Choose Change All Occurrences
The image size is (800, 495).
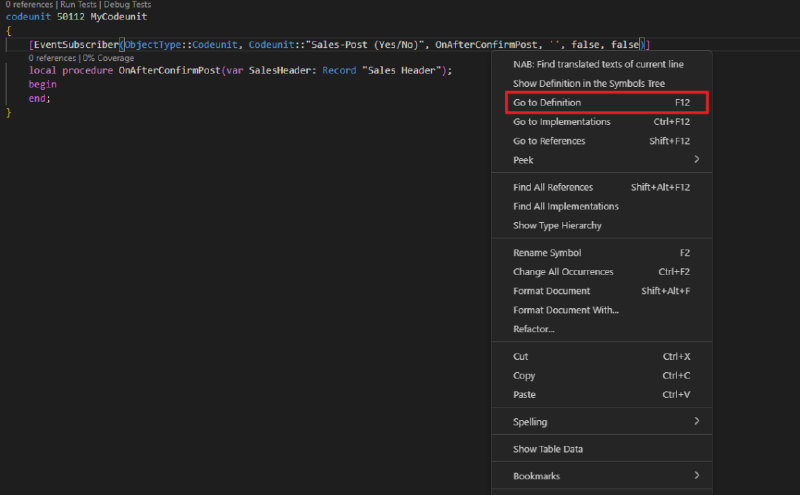(563, 272)
